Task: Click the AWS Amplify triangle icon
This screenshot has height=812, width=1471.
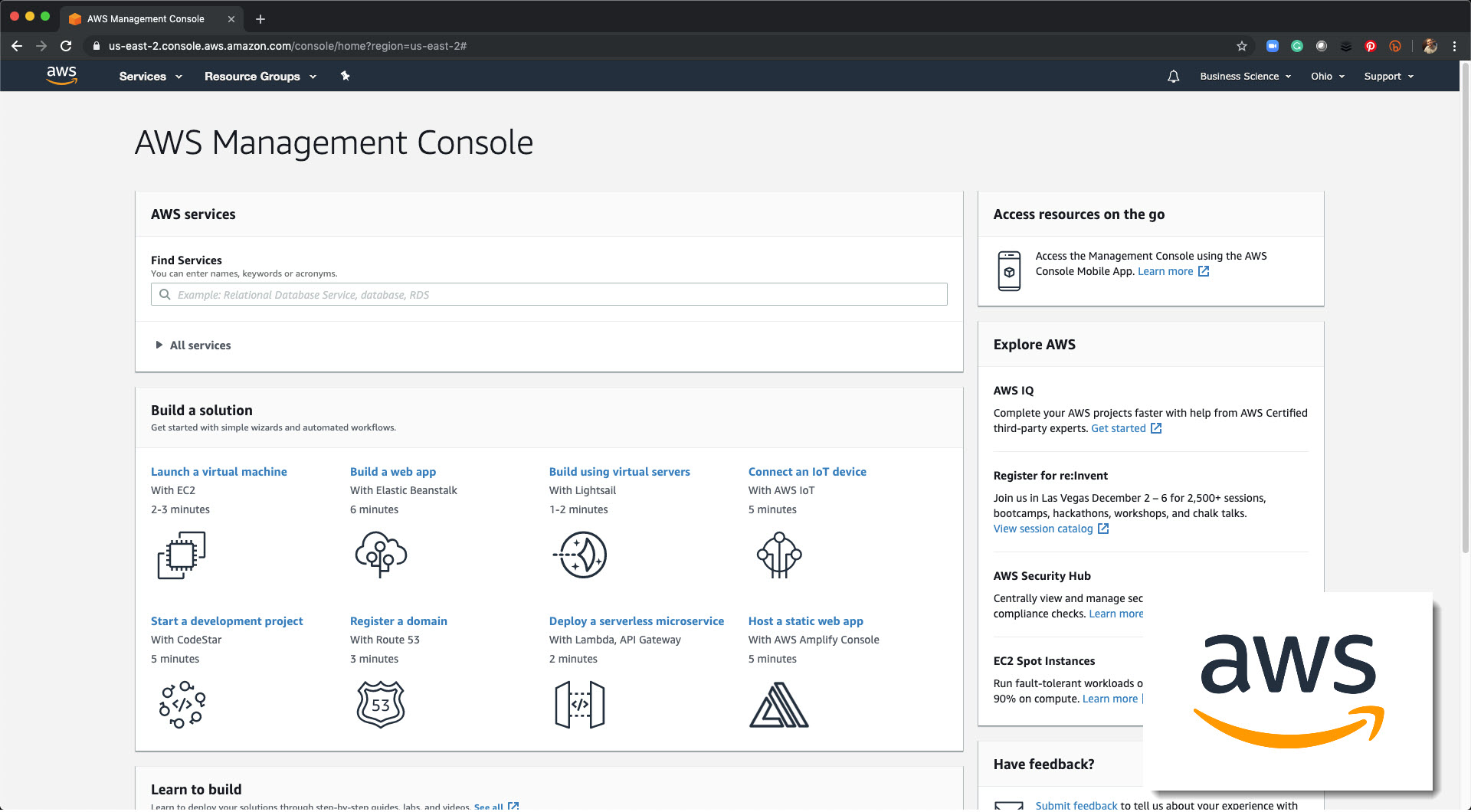Action: tap(779, 704)
